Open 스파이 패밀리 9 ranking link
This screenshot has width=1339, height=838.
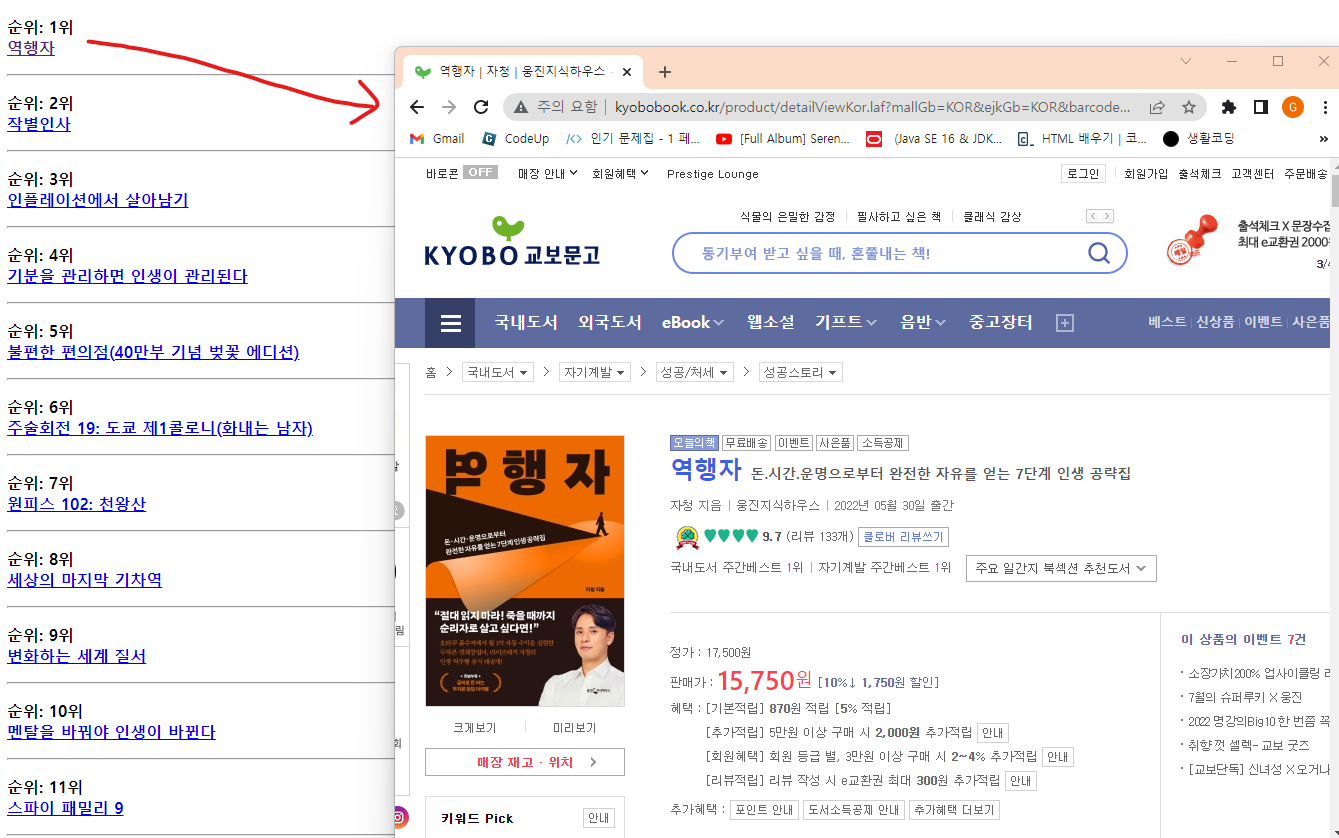[x=66, y=808]
